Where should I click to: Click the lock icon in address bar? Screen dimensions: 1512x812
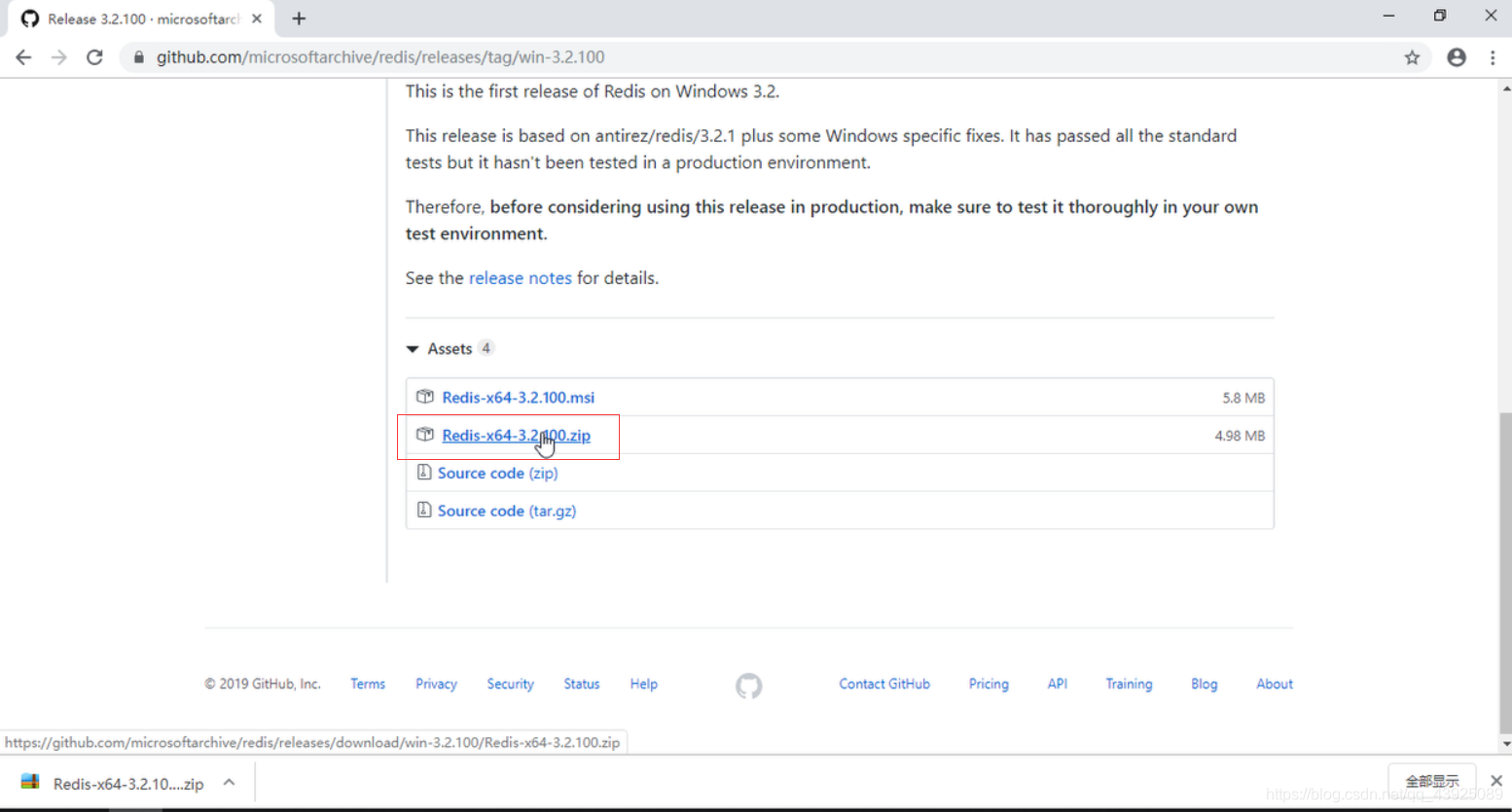(138, 57)
